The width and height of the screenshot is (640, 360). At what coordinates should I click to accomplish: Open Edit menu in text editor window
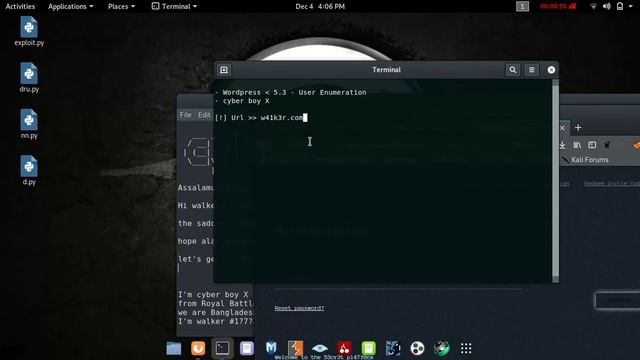pos(204,115)
